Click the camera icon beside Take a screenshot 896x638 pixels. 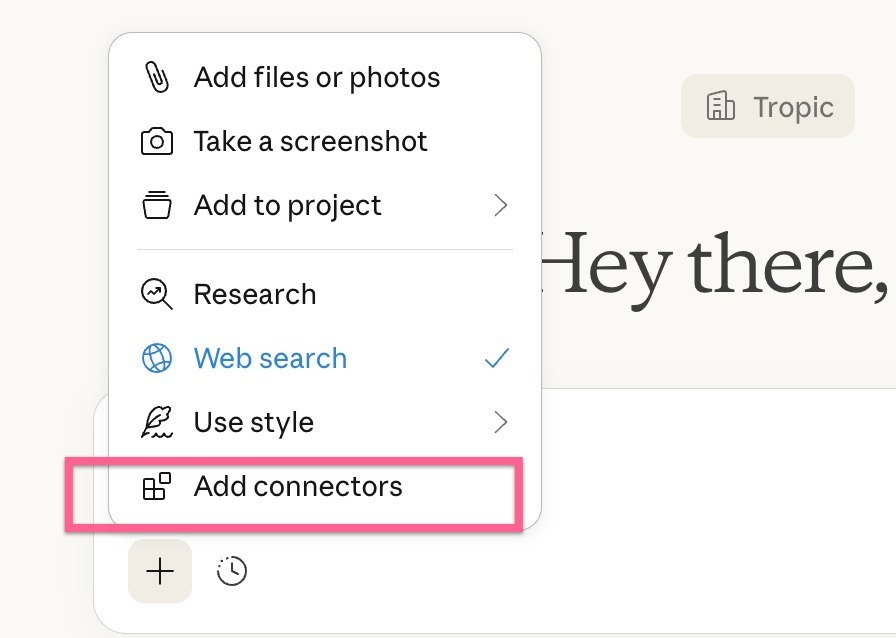156,142
